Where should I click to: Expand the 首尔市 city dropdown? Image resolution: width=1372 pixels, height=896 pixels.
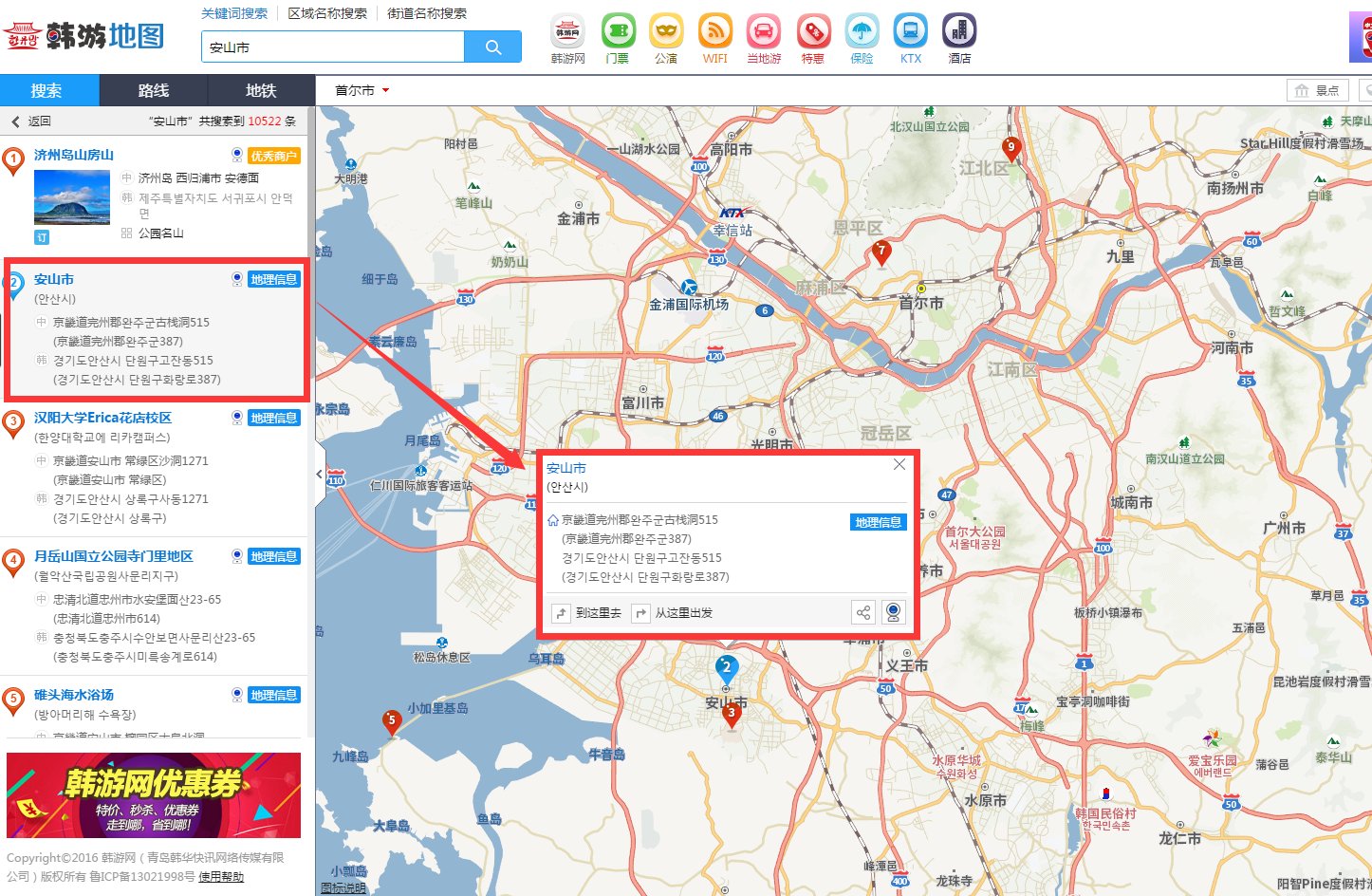pos(362,91)
